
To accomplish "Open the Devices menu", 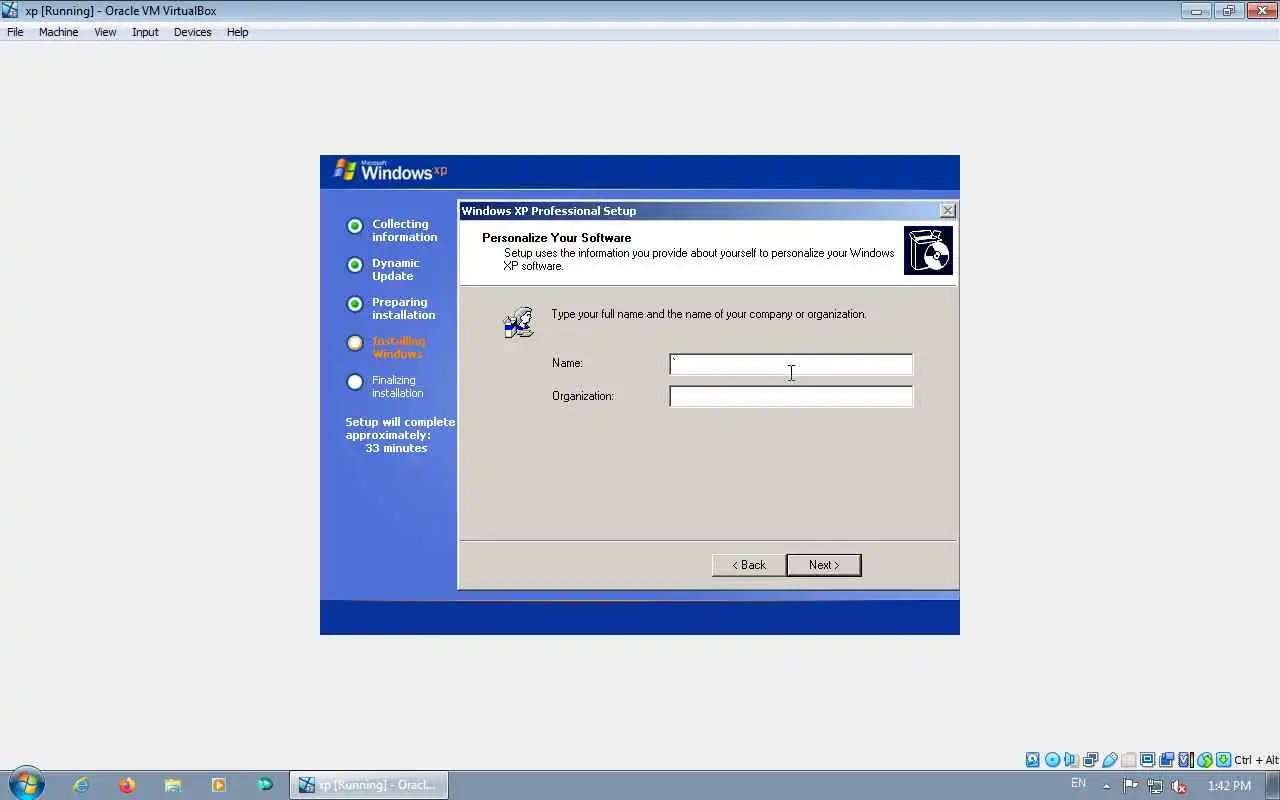I will tap(192, 32).
